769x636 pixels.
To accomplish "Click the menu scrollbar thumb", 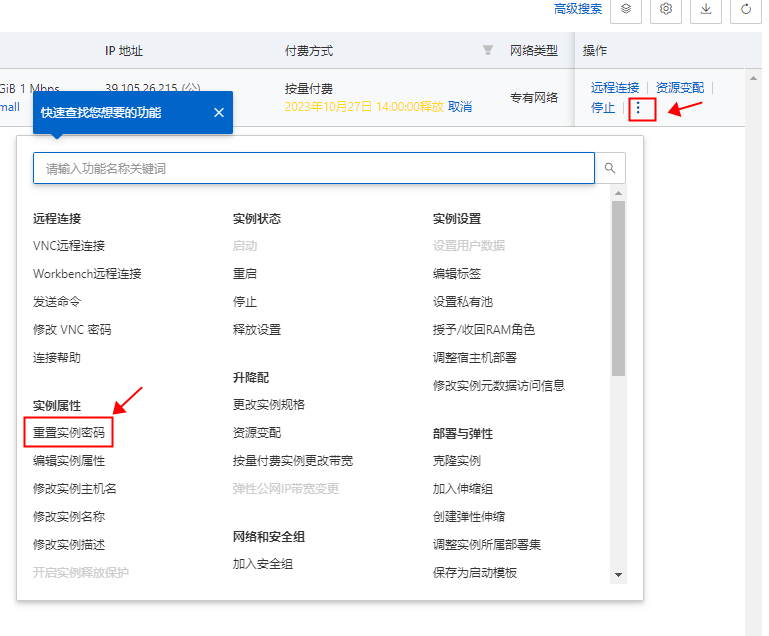I will click(618, 288).
